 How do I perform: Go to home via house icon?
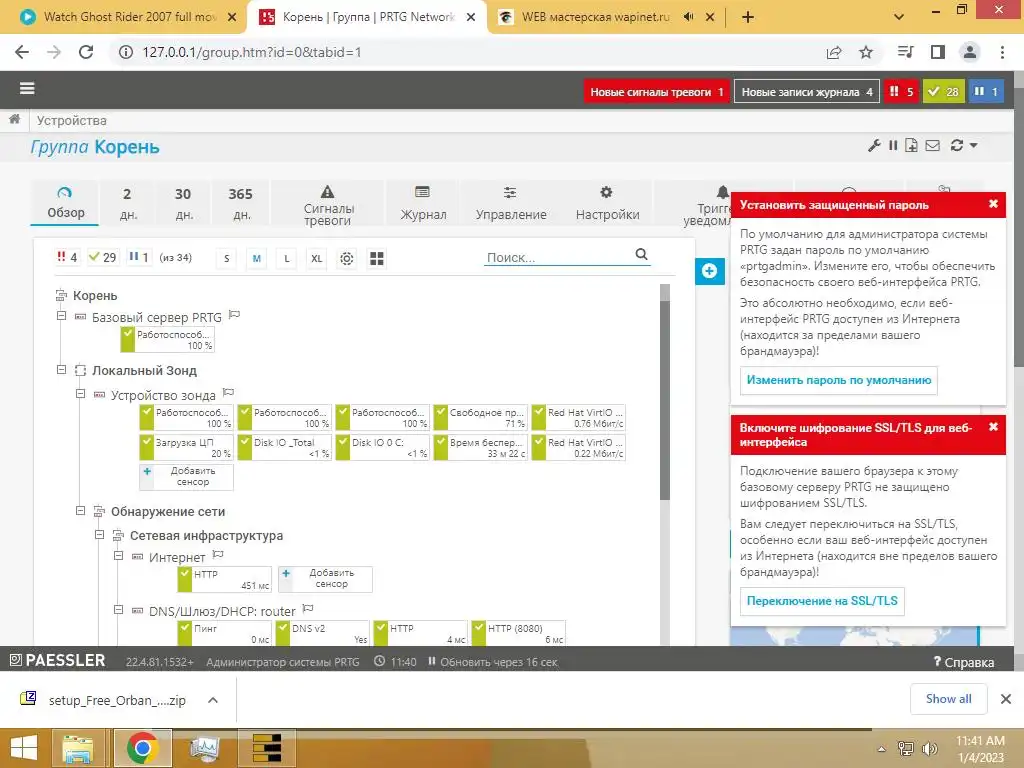(14, 120)
